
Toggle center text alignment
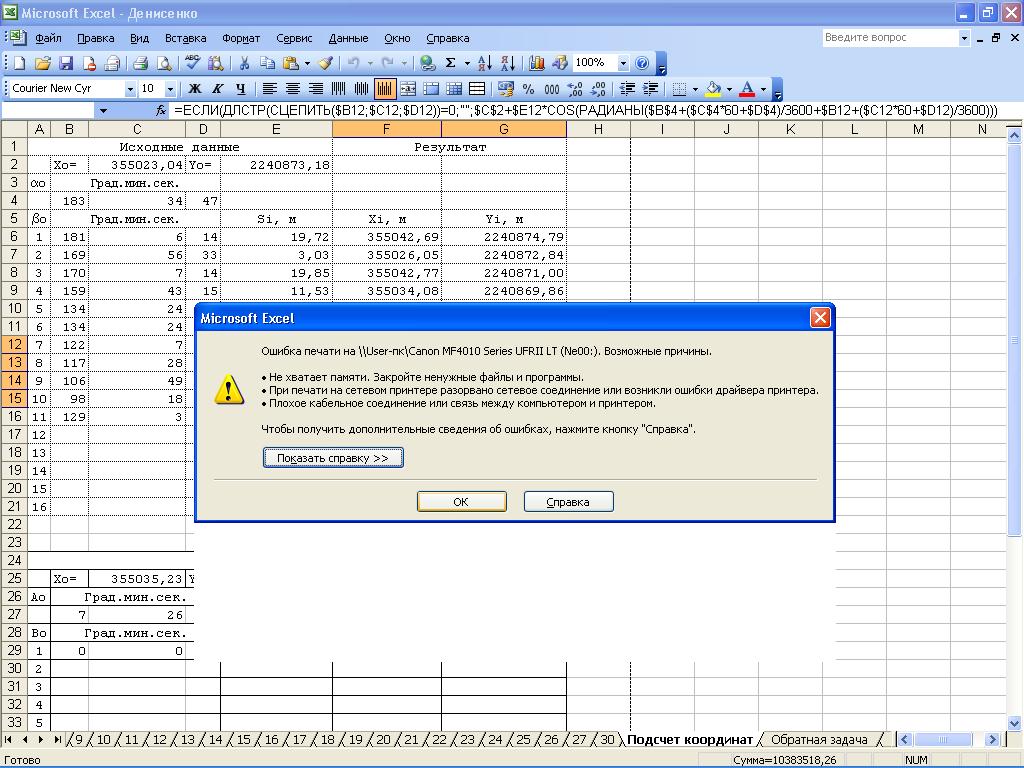[x=293, y=89]
